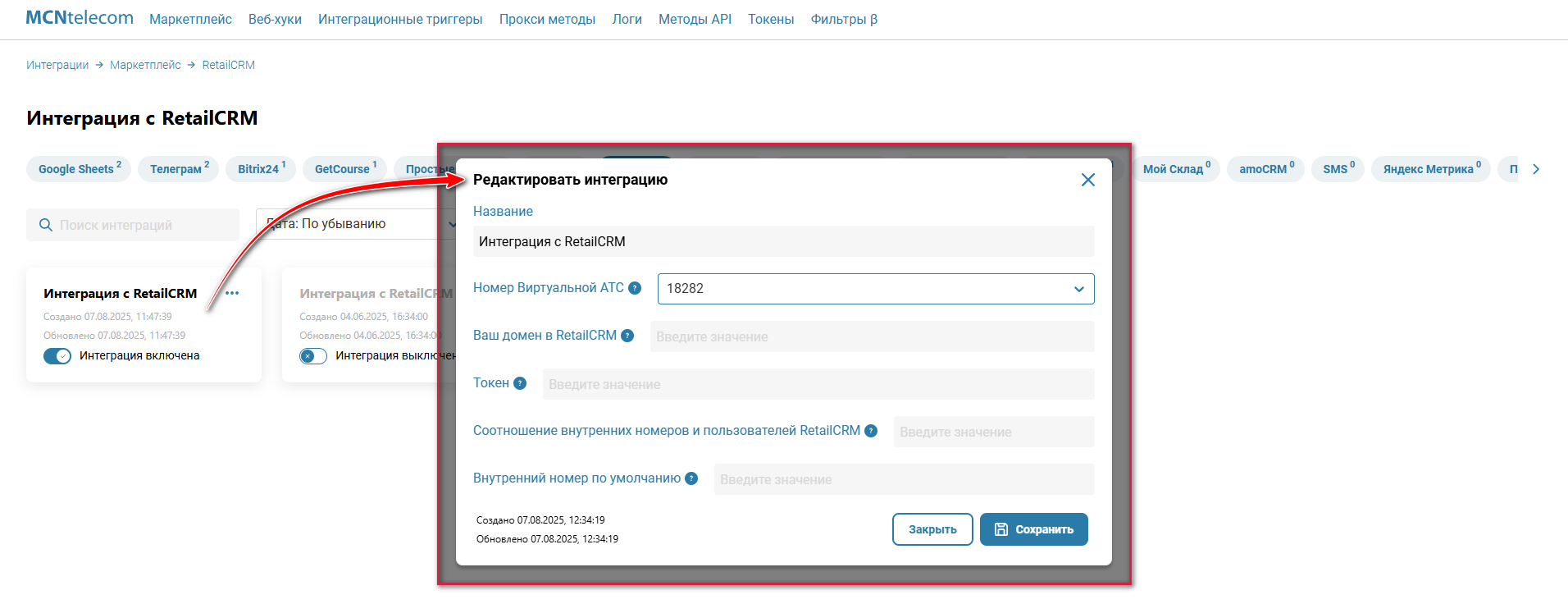Viewport: 1568px width, 604px height.
Task: Select the Google Sheets category chip
Action: pyautogui.click(x=79, y=169)
